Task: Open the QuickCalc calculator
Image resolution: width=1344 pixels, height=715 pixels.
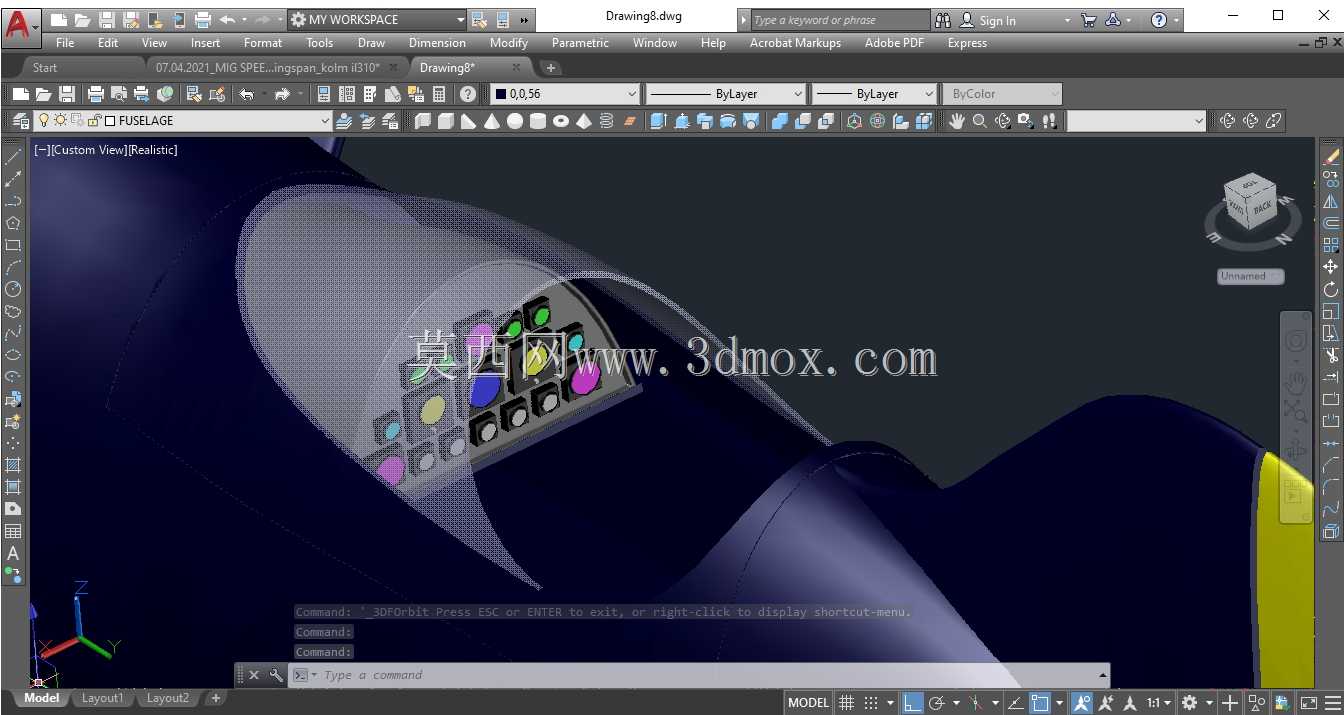Action: pyautogui.click(x=439, y=94)
